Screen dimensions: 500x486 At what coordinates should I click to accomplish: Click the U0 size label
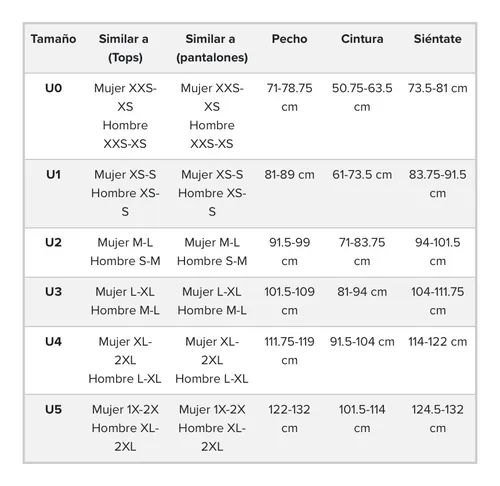53,88
